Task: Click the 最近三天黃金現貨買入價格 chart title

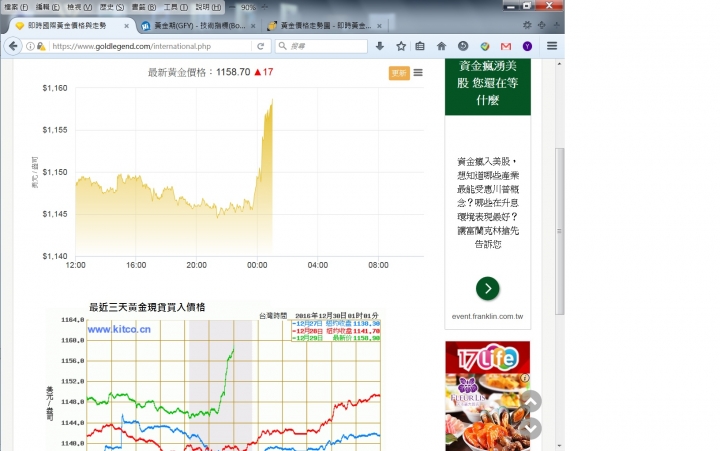Action: (x=147, y=307)
